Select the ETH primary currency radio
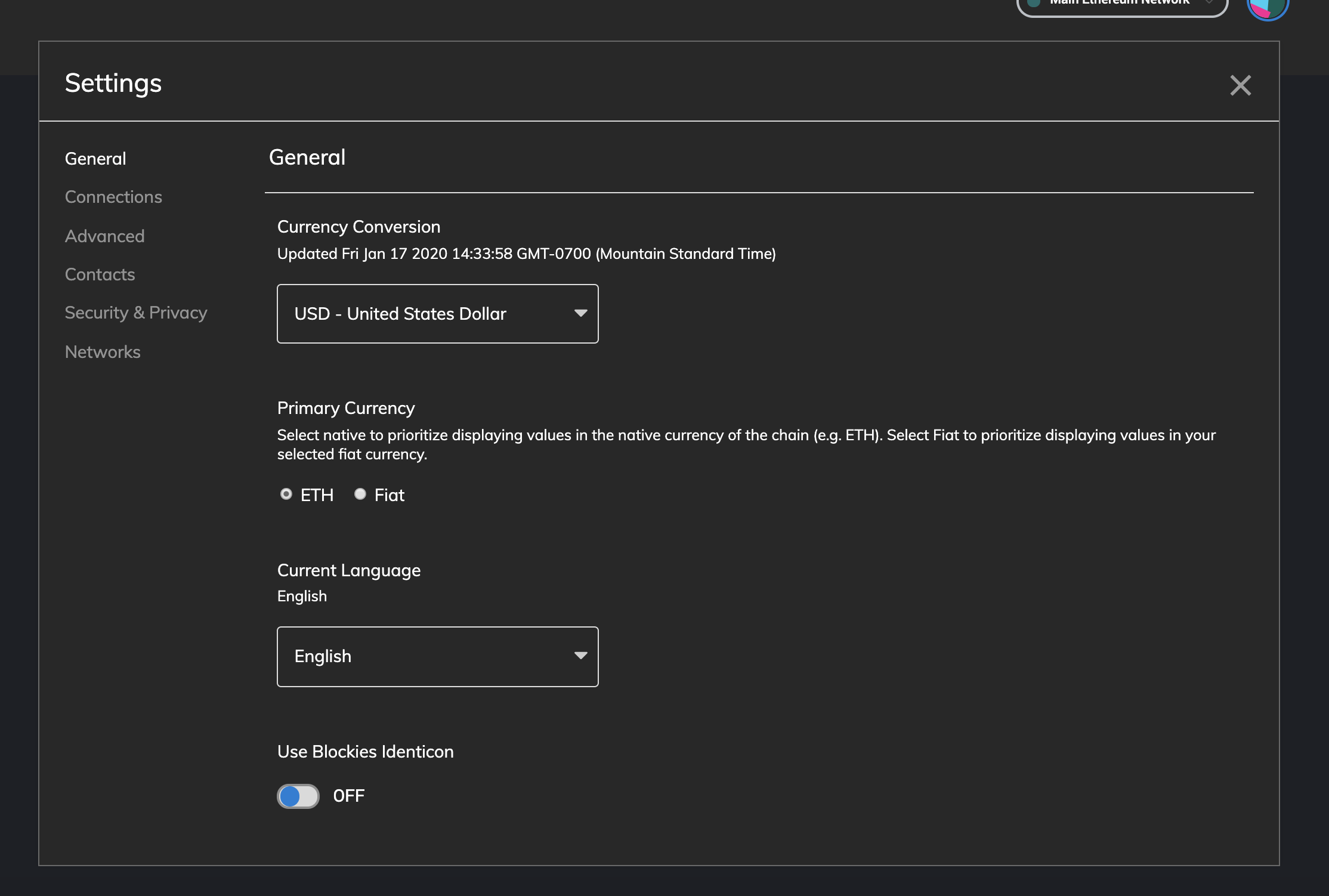This screenshot has width=1329, height=896. [286, 494]
